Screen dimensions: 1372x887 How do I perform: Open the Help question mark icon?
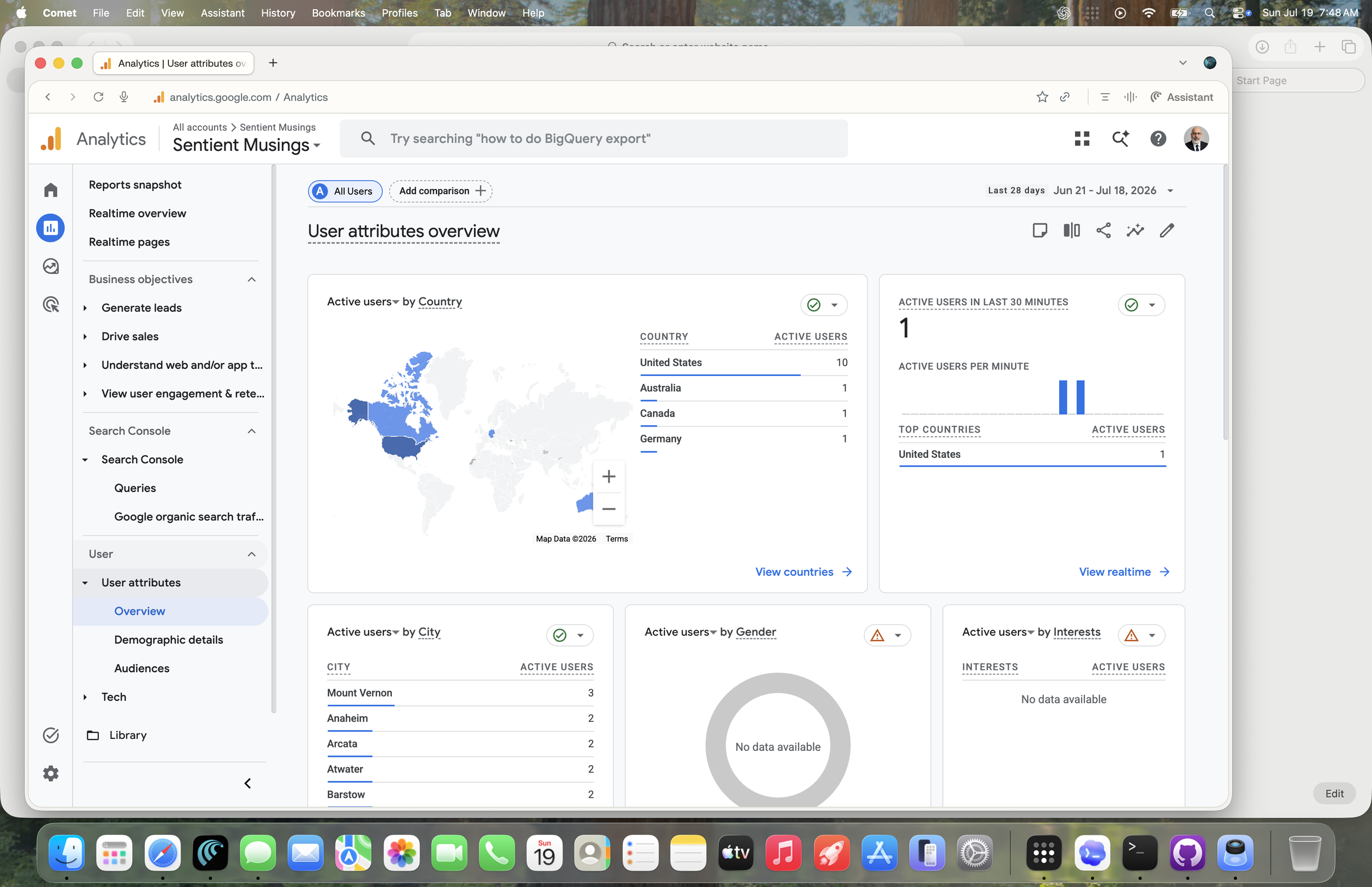(x=1158, y=139)
